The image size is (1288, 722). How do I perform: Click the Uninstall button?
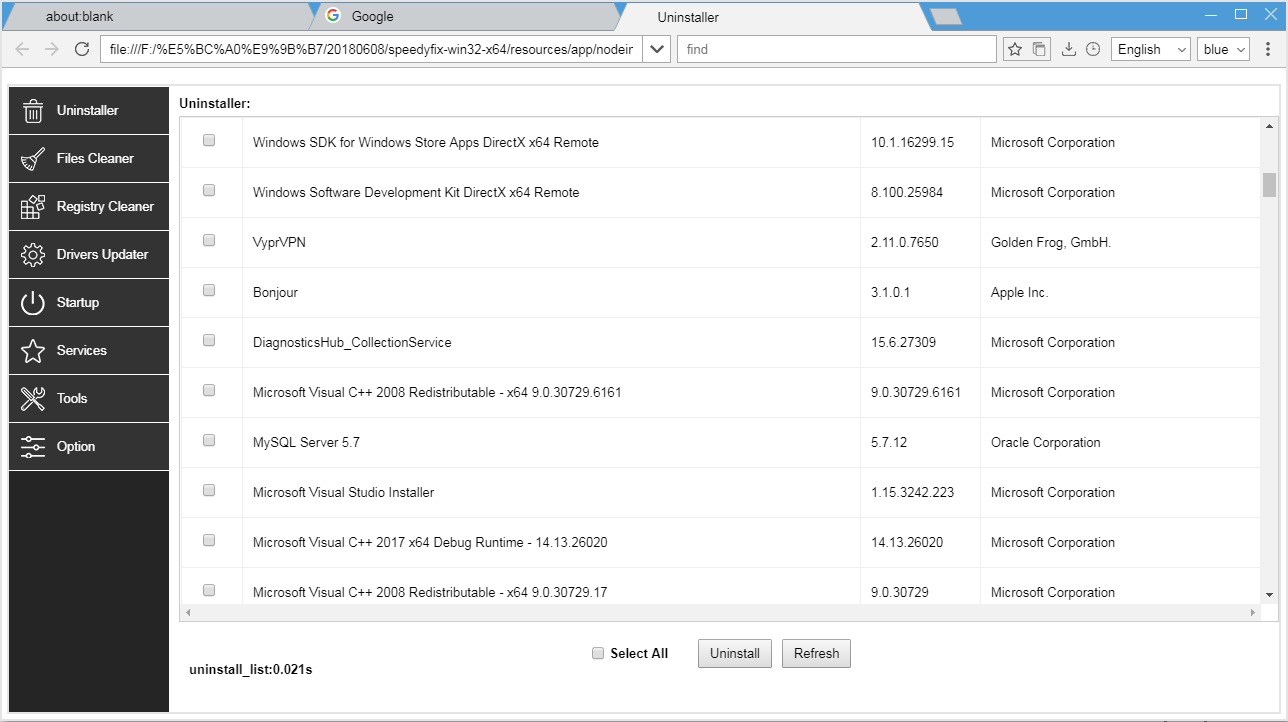click(735, 653)
